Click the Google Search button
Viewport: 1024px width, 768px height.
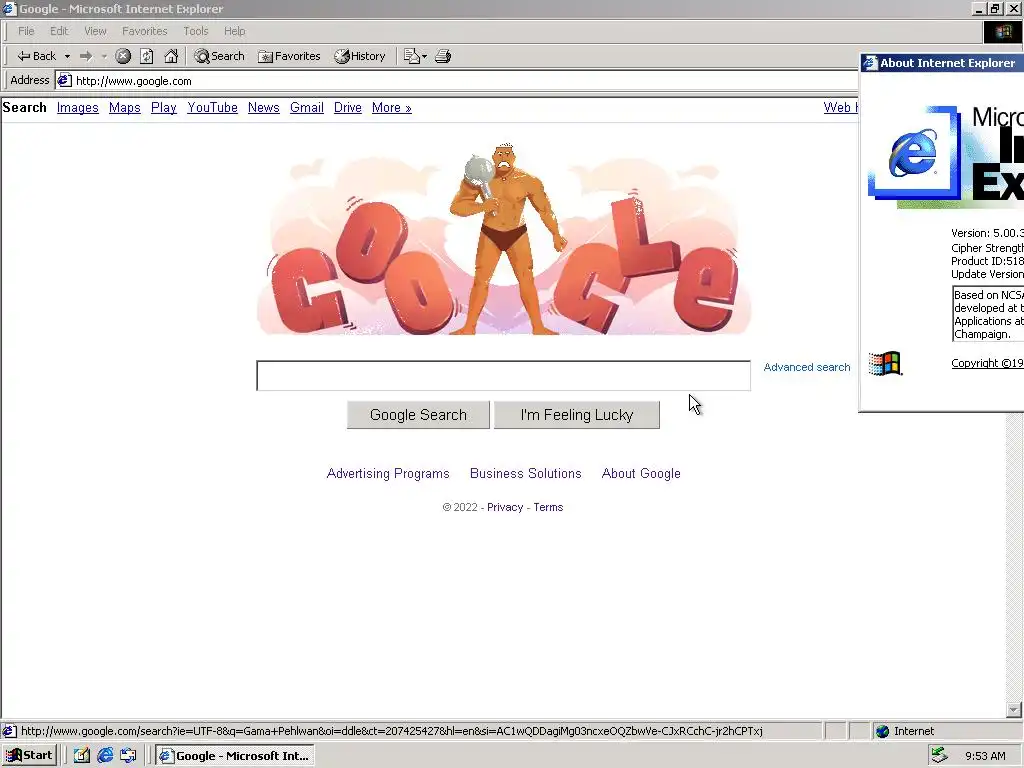(x=418, y=415)
